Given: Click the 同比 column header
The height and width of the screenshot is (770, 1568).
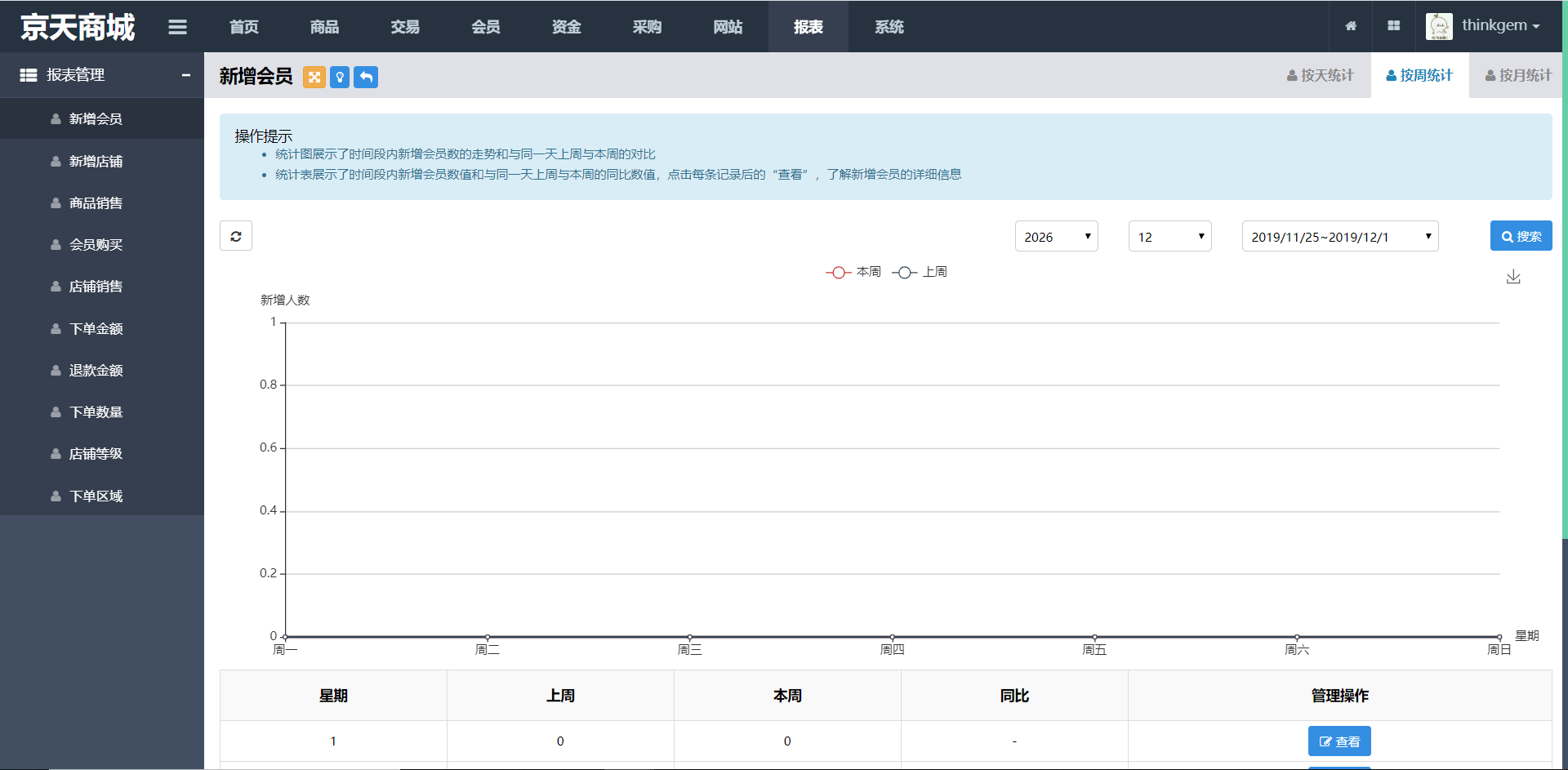Looking at the screenshot, I should [x=1014, y=696].
